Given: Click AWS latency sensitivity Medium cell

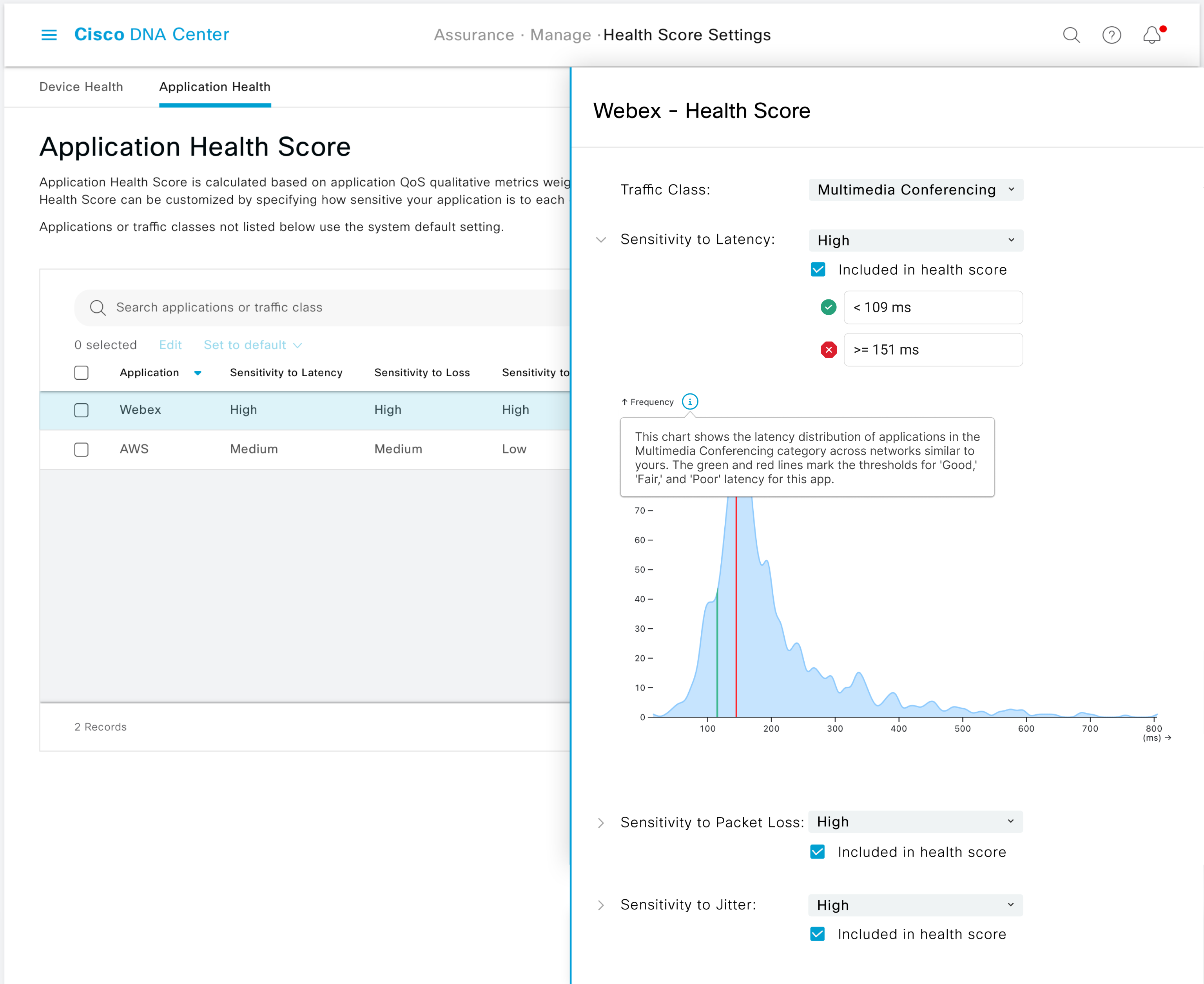Looking at the screenshot, I should [254, 449].
